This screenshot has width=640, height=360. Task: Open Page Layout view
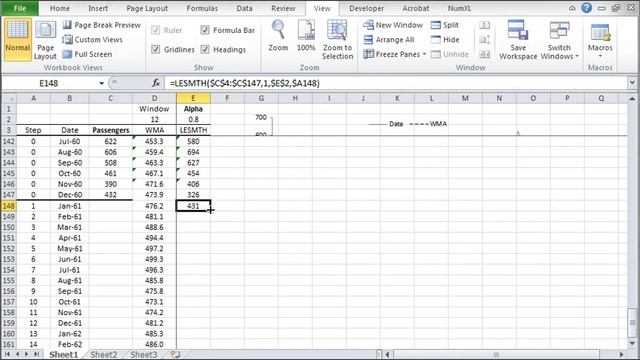45,40
